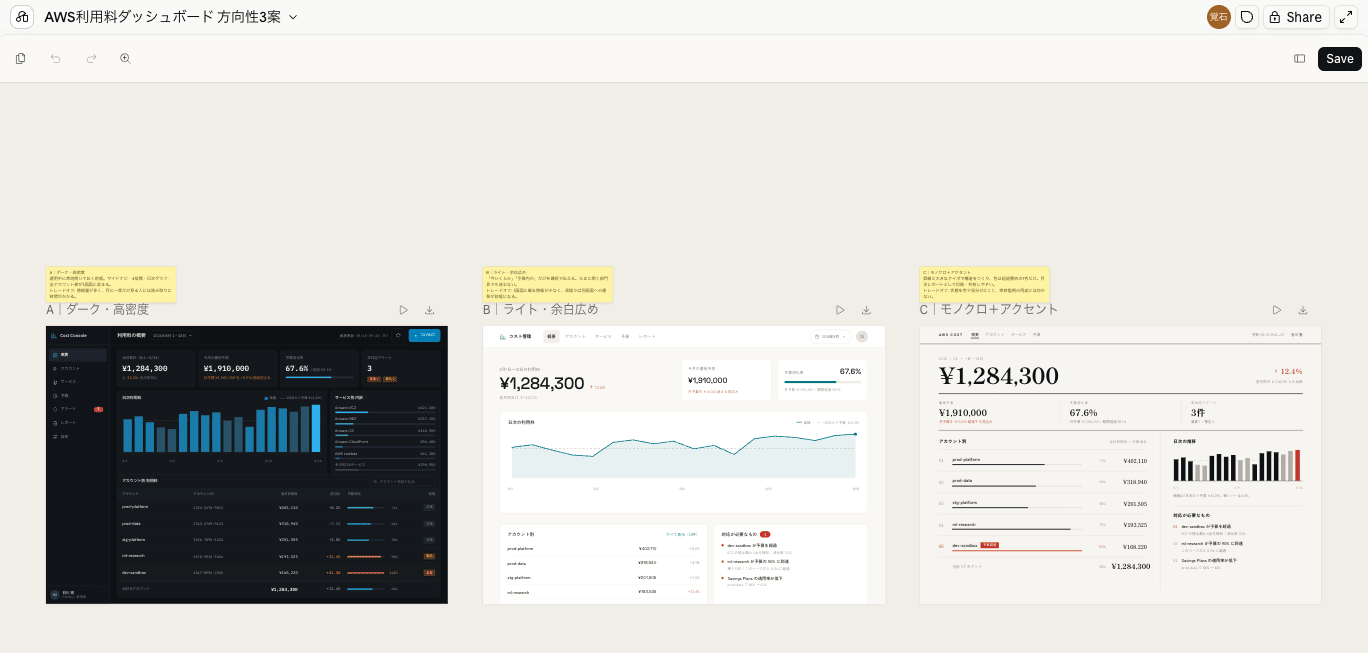Select the yellow sticky note above frame B
1368x653 pixels.
[548, 284]
